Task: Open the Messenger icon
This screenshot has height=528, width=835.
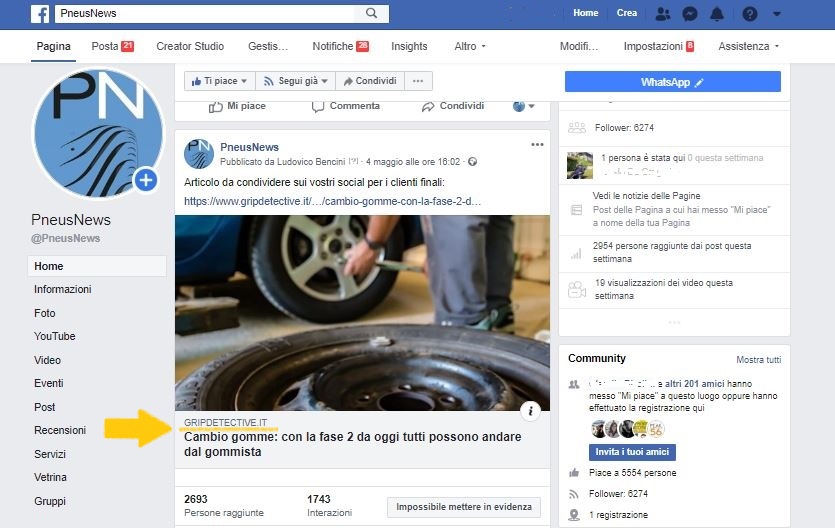Action: pyautogui.click(x=690, y=14)
